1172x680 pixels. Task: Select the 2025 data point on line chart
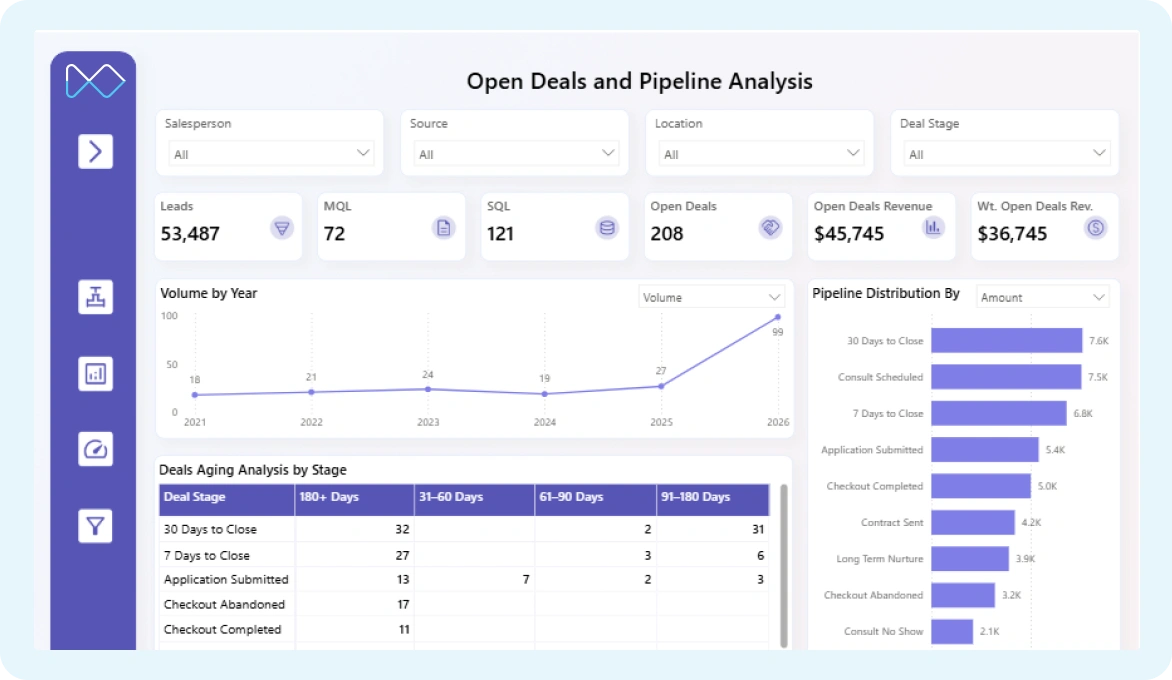(661, 386)
